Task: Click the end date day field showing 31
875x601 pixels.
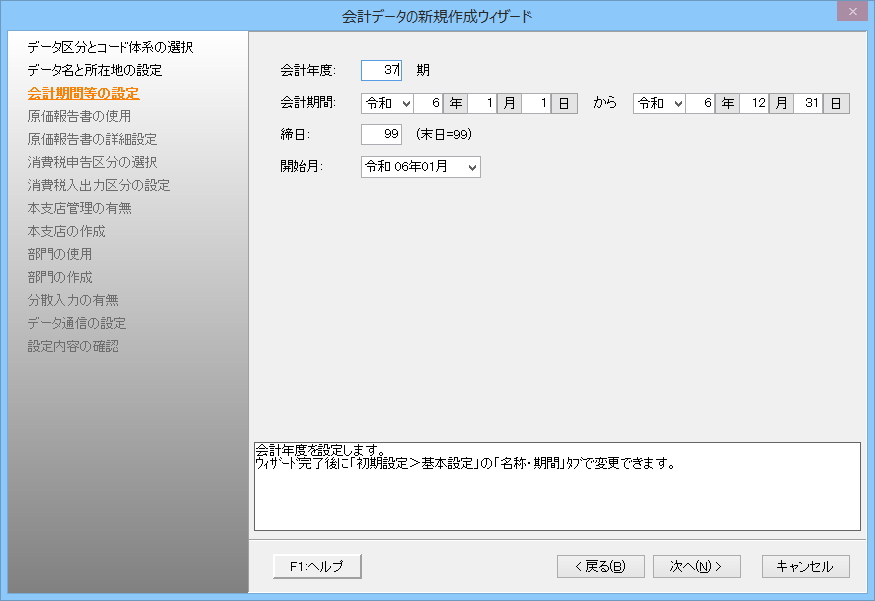Action: pyautogui.click(x=808, y=103)
